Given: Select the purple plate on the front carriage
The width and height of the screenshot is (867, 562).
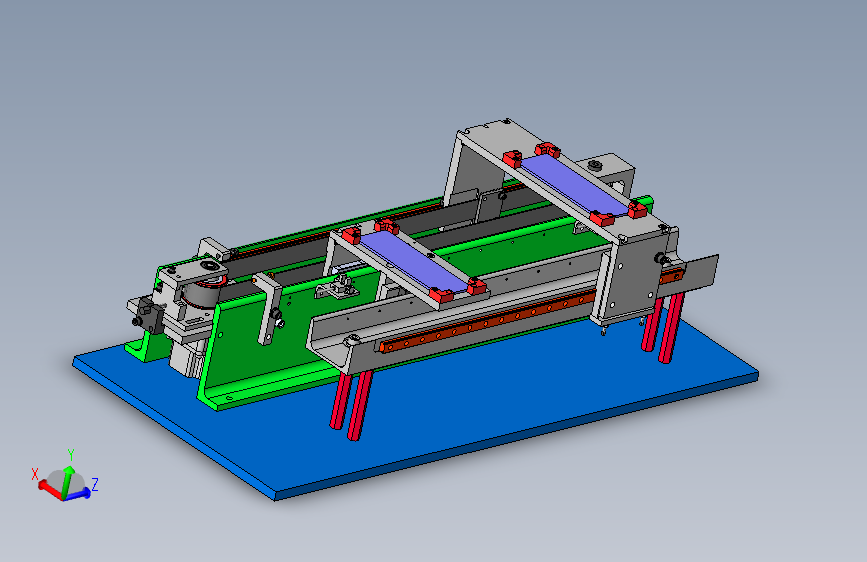Looking at the screenshot, I should point(414,261).
